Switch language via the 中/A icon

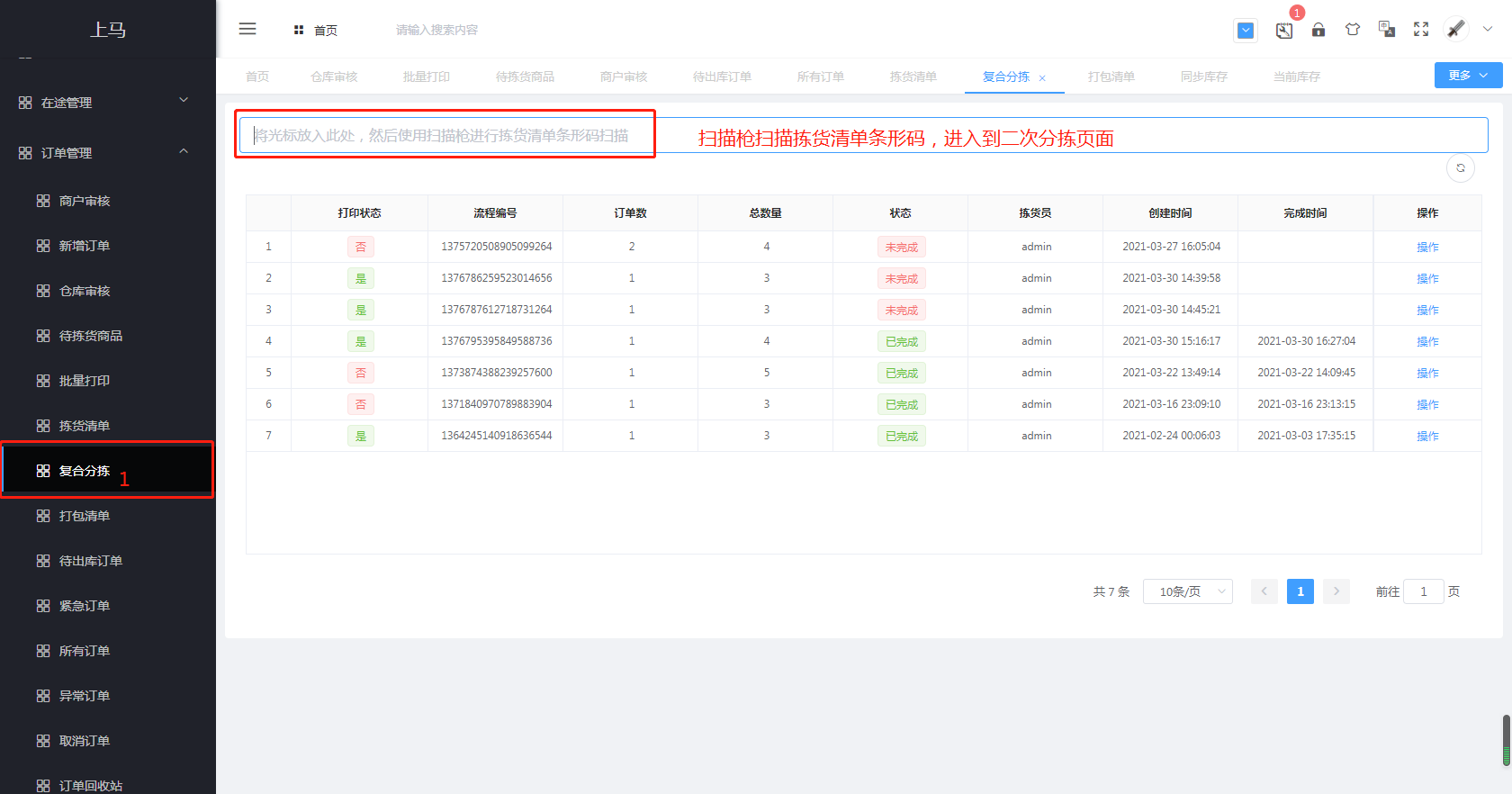tap(1387, 30)
